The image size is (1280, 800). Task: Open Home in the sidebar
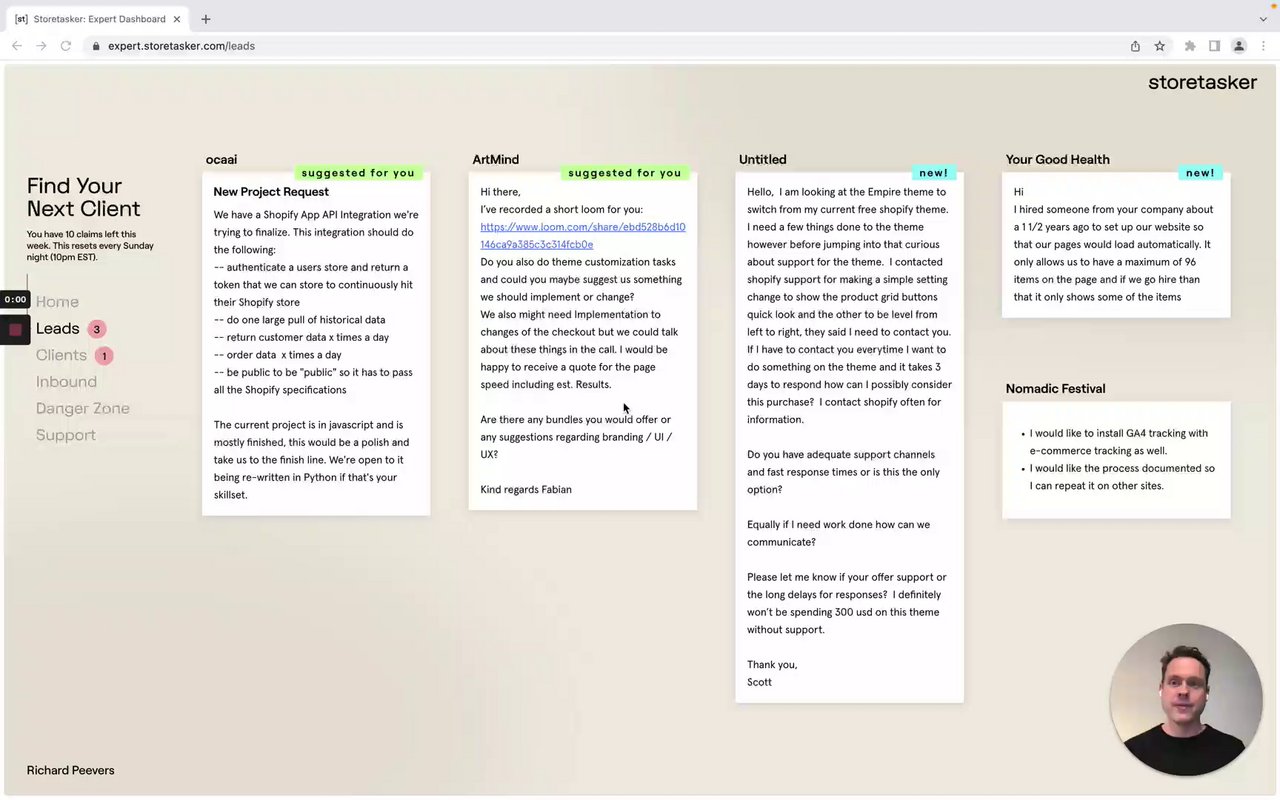pyautogui.click(x=57, y=302)
